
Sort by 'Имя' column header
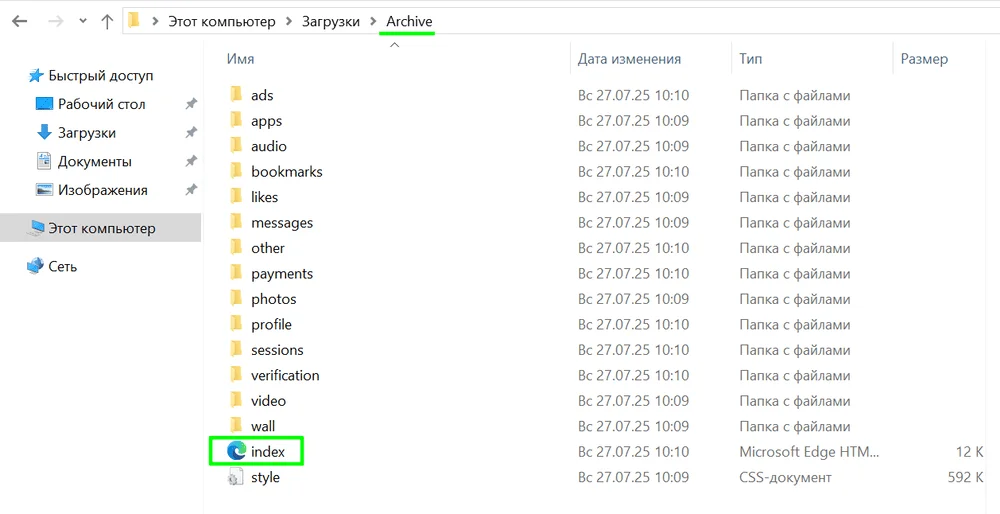[240, 59]
